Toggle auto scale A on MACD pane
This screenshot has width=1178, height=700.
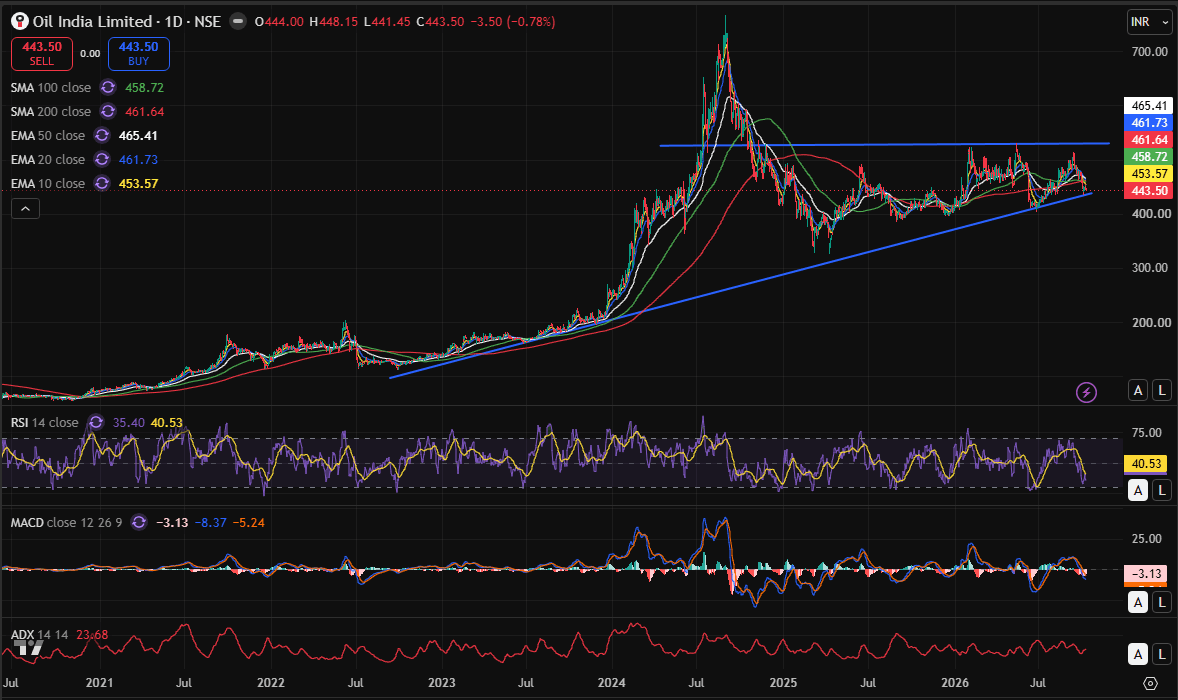click(1138, 602)
